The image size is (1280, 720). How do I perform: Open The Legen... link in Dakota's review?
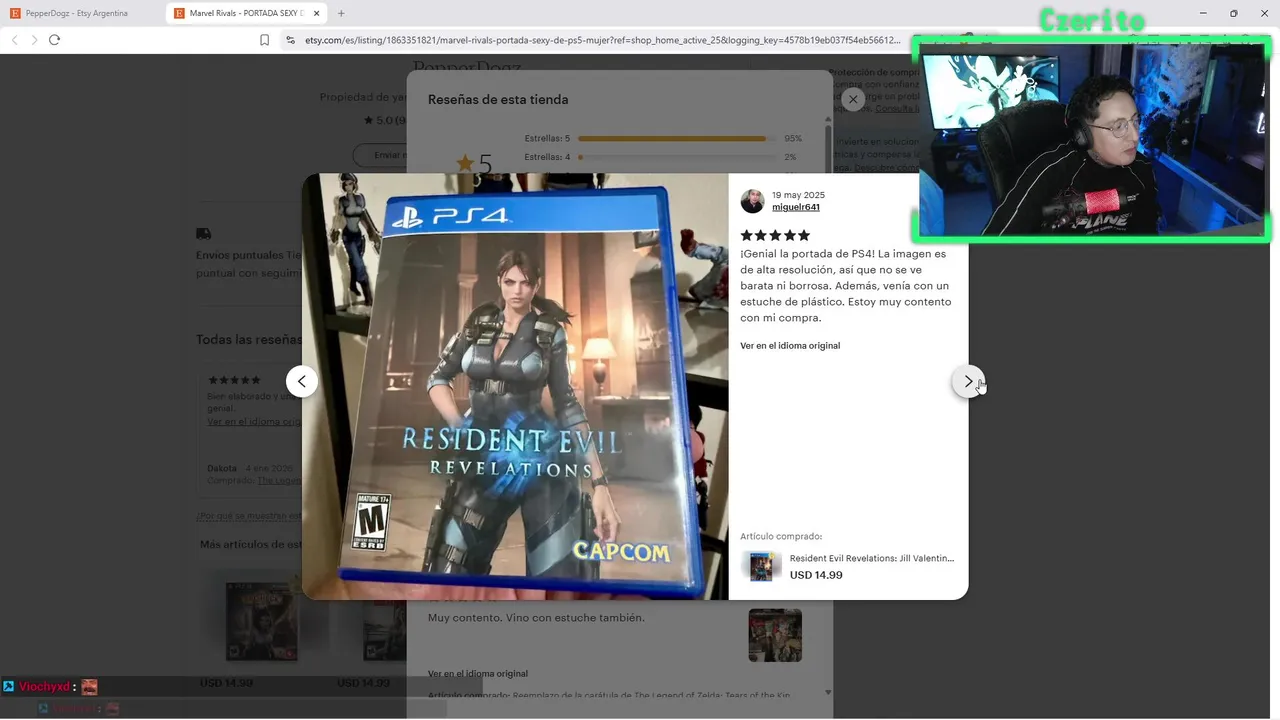[x=280, y=481]
